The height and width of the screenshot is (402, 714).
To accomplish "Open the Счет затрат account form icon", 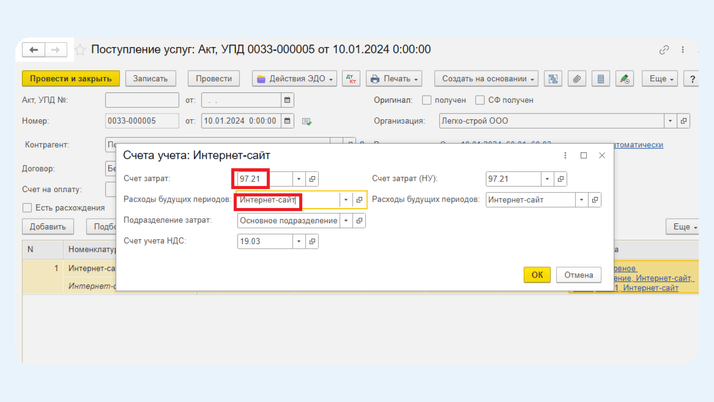I will (x=312, y=179).
